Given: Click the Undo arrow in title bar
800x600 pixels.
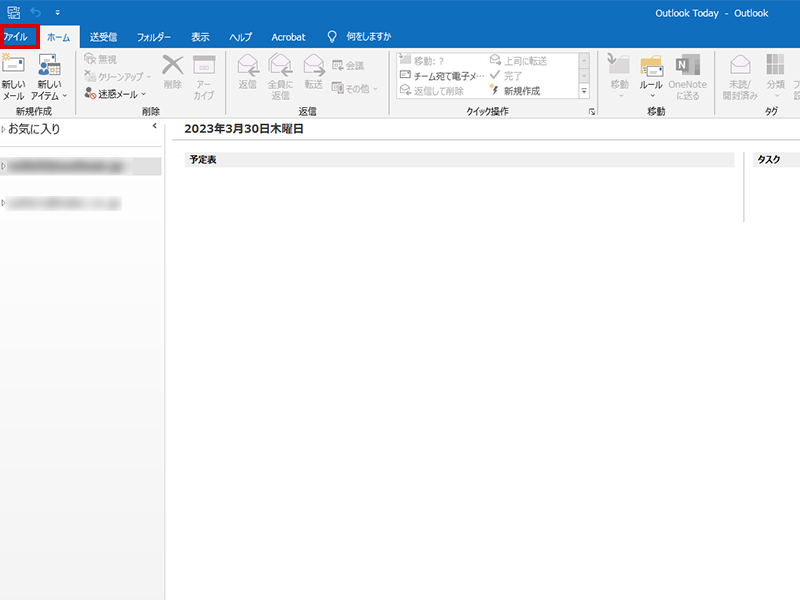Looking at the screenshot, I should (36, 12).
